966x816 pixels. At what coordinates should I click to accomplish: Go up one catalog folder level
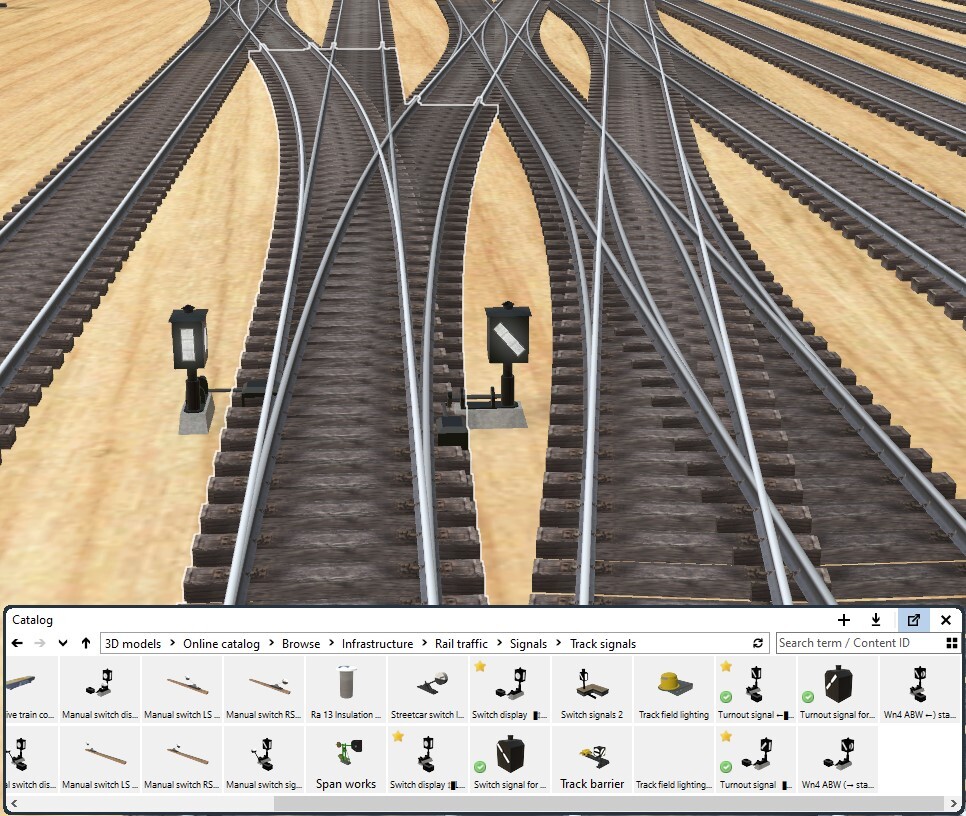(86, 643)
